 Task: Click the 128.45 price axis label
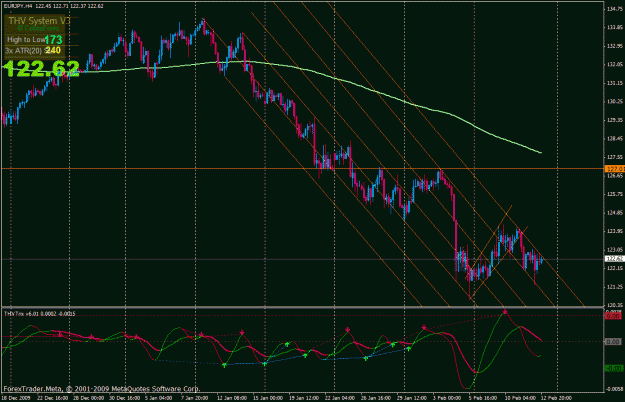click(x=615, y=139)
